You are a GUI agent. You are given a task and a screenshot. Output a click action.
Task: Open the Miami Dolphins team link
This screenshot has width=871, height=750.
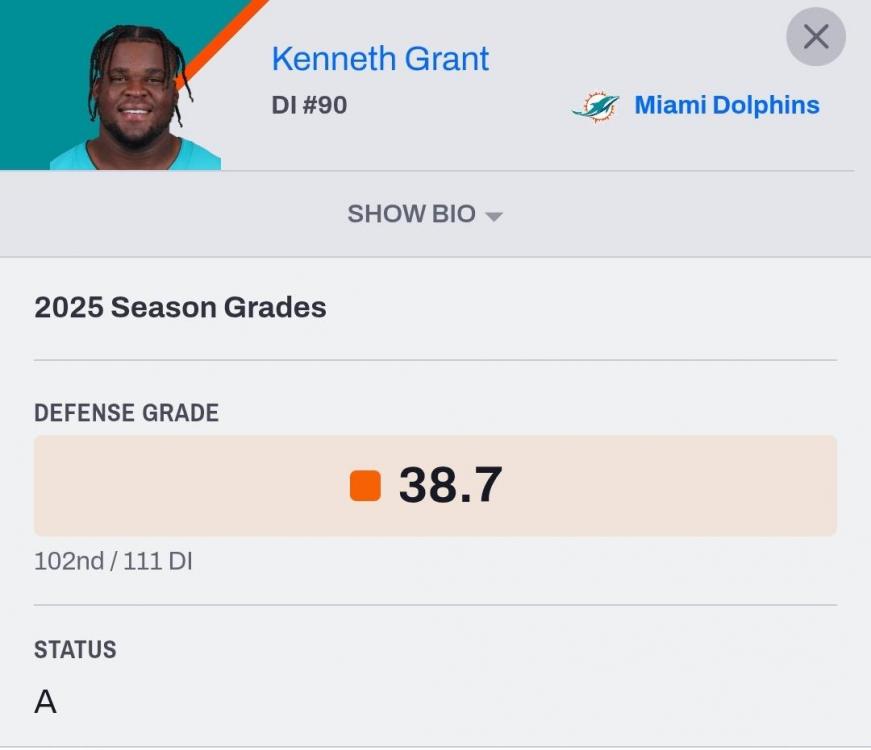726,105
